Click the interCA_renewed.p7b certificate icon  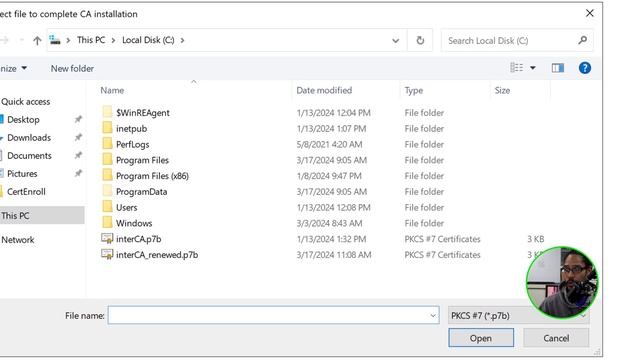[107, 254]
